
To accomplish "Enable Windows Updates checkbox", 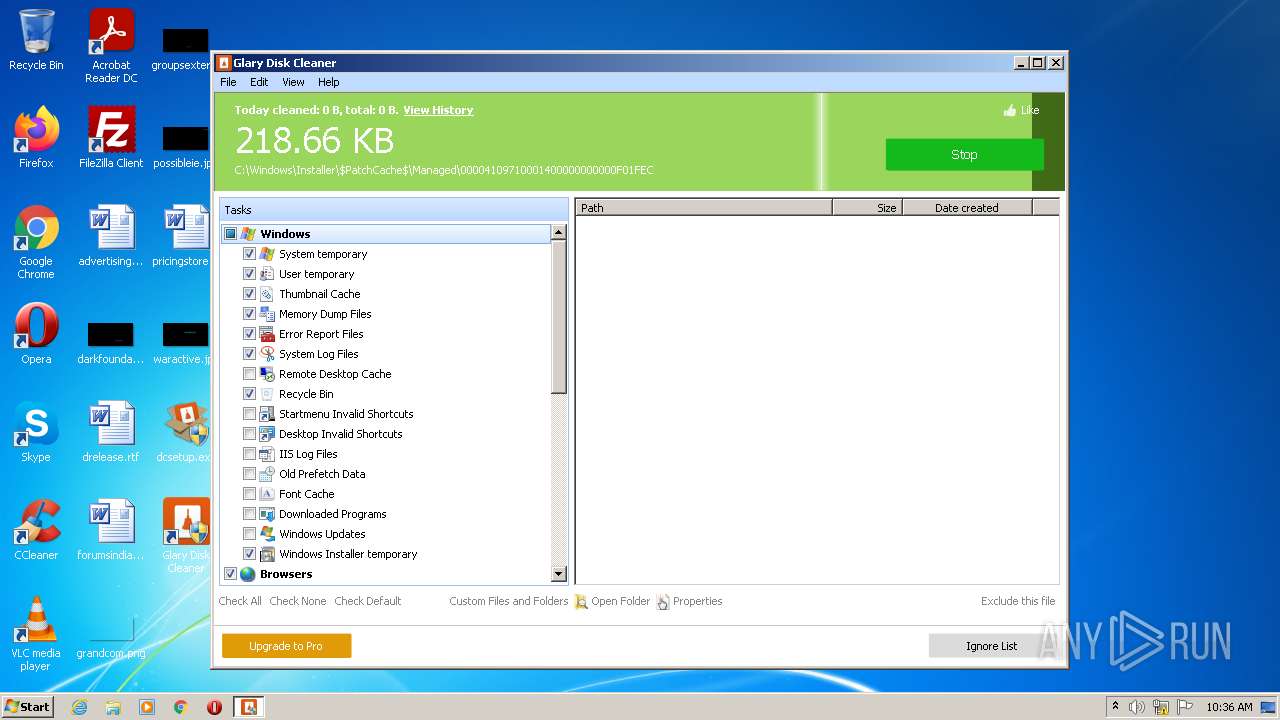I will (250, 534).
